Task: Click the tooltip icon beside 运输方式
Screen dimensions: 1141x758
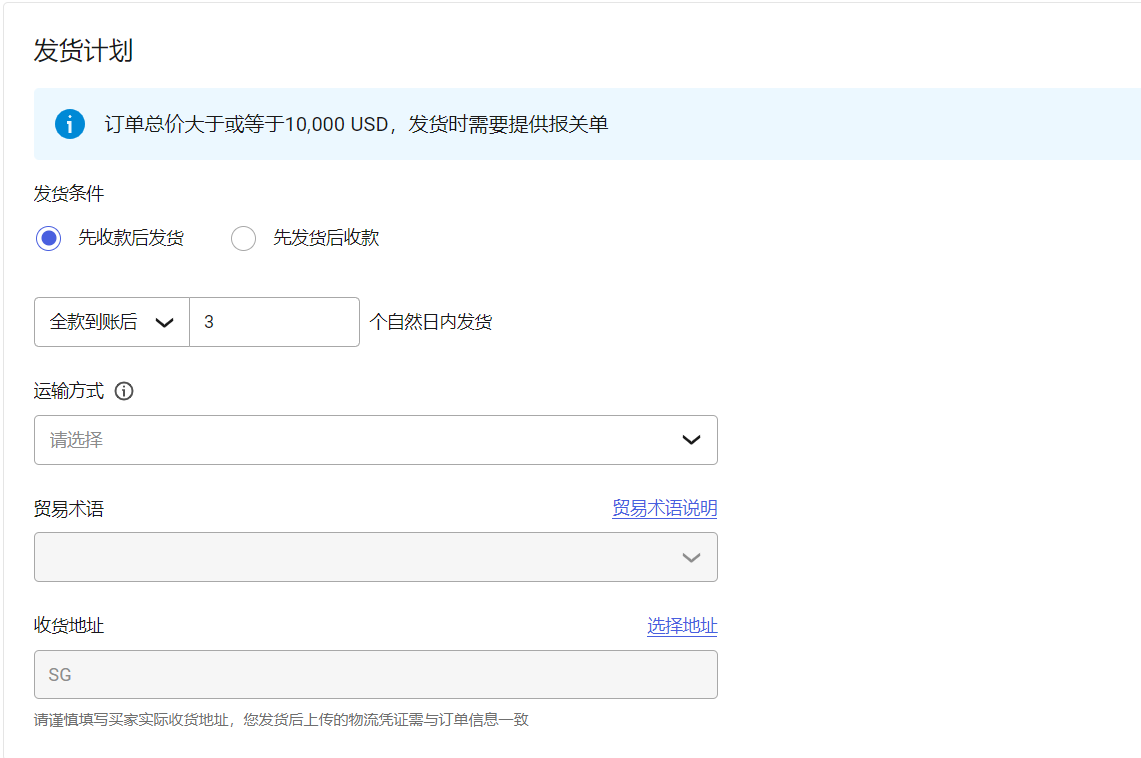Action: click(123, 391)
